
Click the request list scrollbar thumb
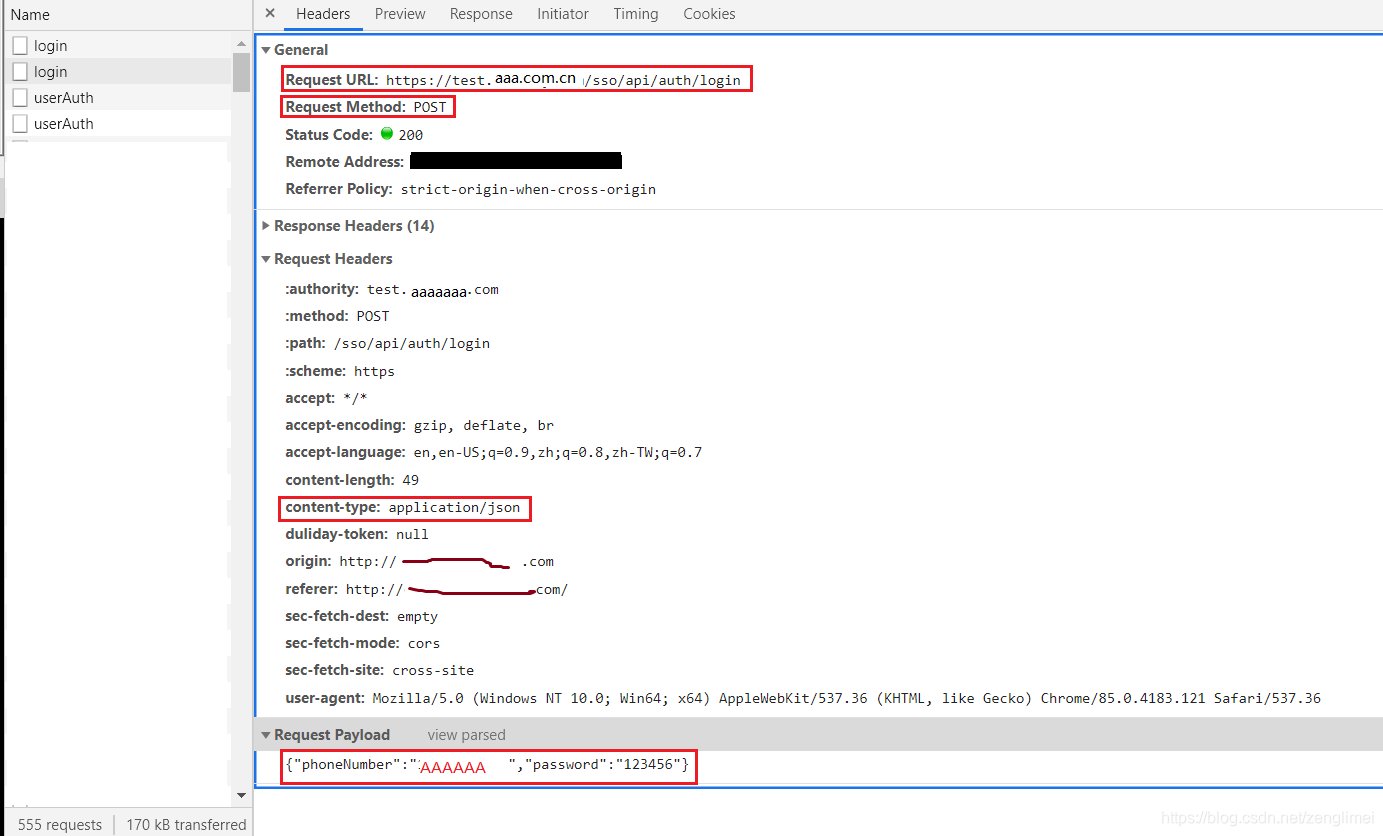point(241,72)
